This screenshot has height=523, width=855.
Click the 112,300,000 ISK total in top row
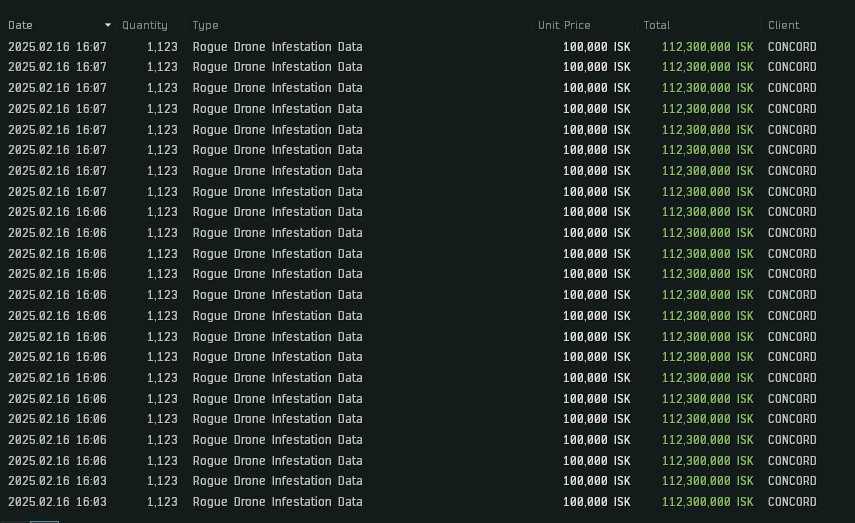(707, 47)
